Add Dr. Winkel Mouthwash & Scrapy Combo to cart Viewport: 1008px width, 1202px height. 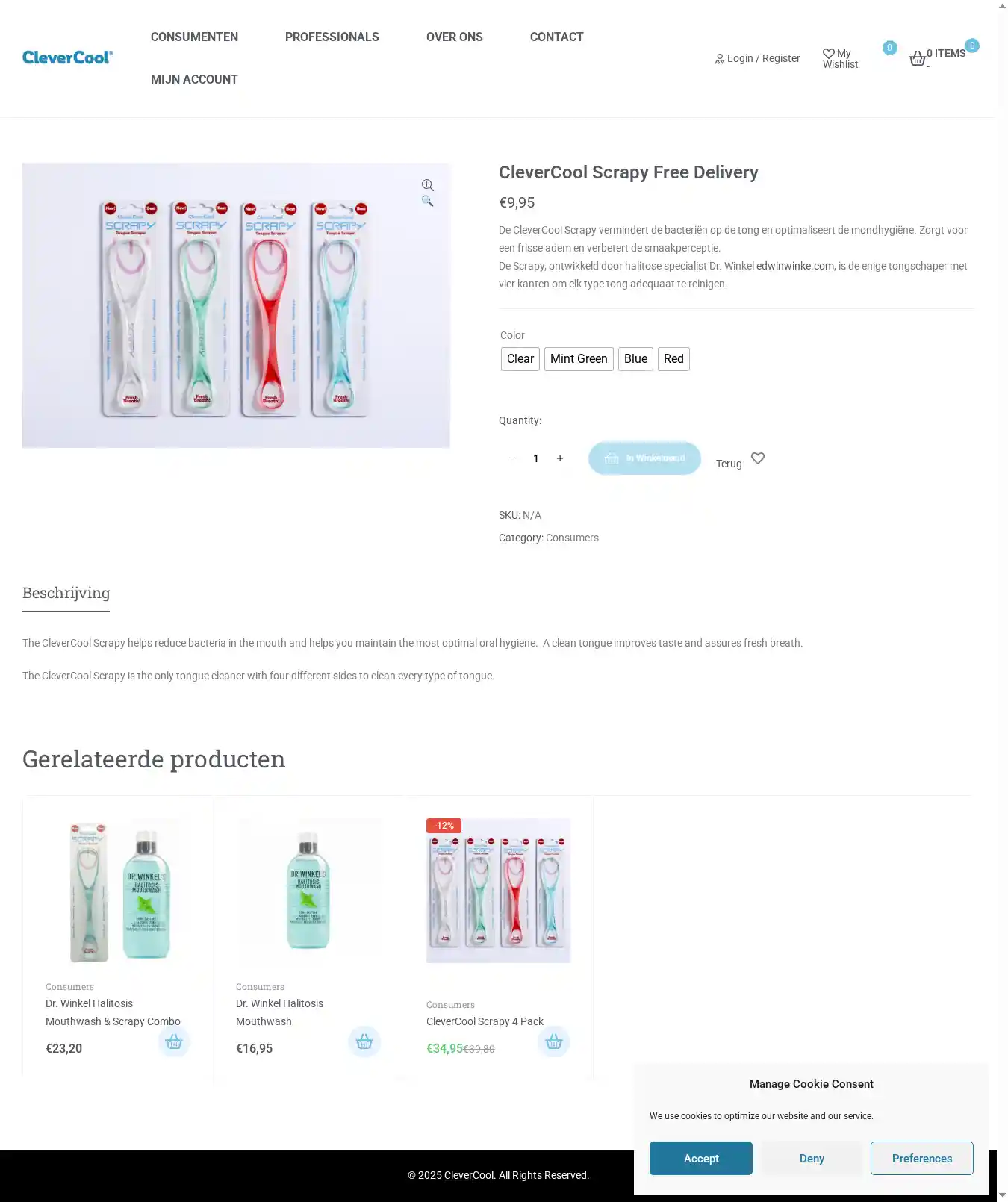[x=174, y=1041]
